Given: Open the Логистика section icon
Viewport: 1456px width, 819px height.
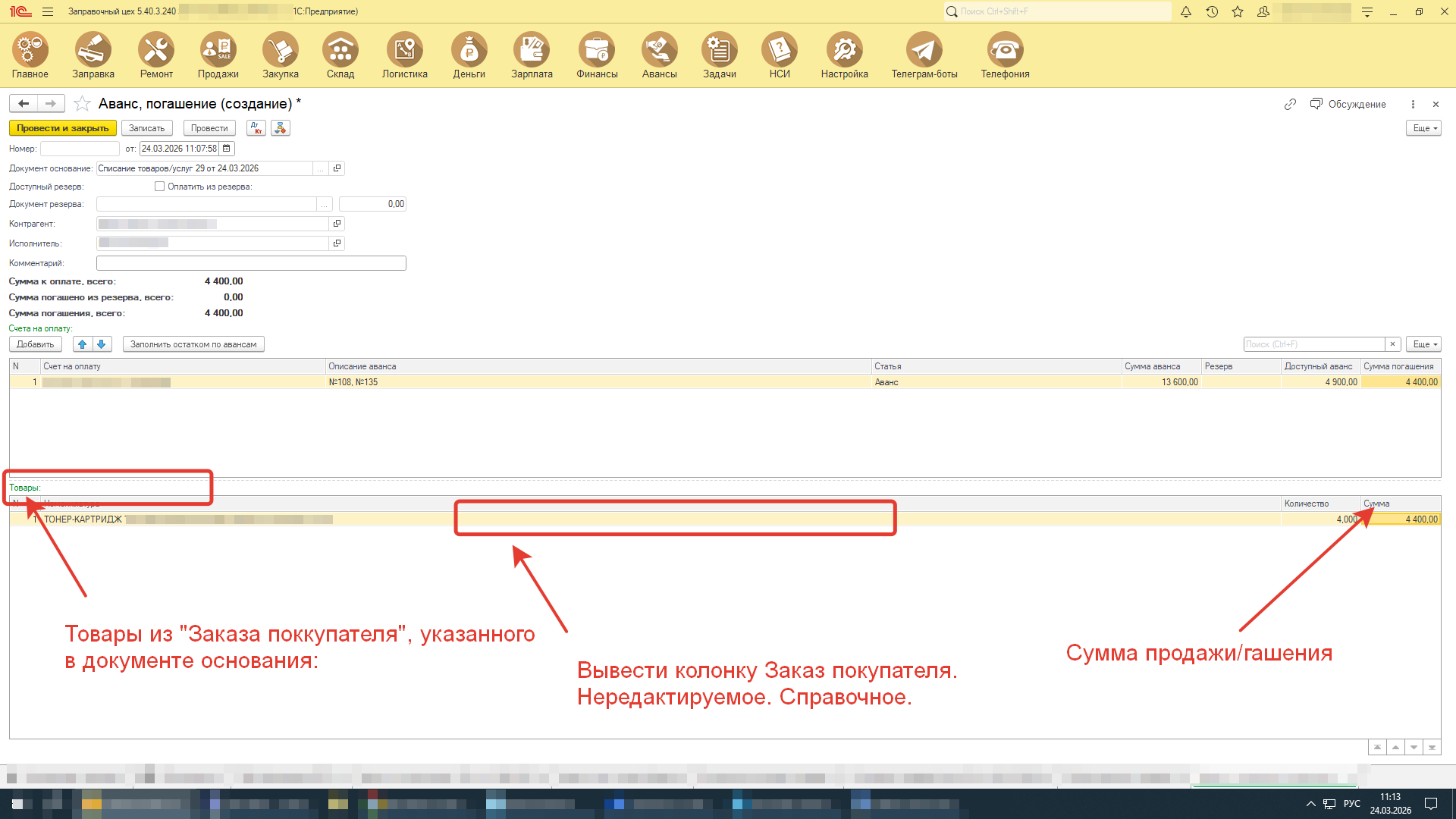Looking at the screenshot, I should (x=404, y=50).
